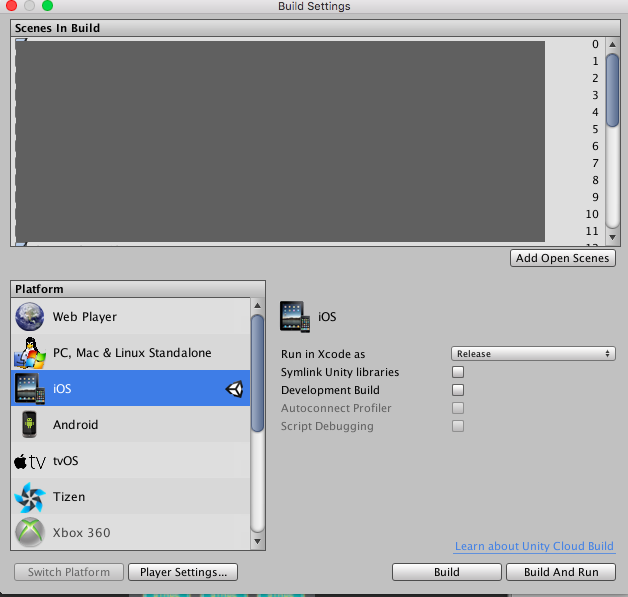The width and height of the screenshot is (628, 597).
Task: Click the Scenes In Build scrollbar
Action: pos(612,90)
